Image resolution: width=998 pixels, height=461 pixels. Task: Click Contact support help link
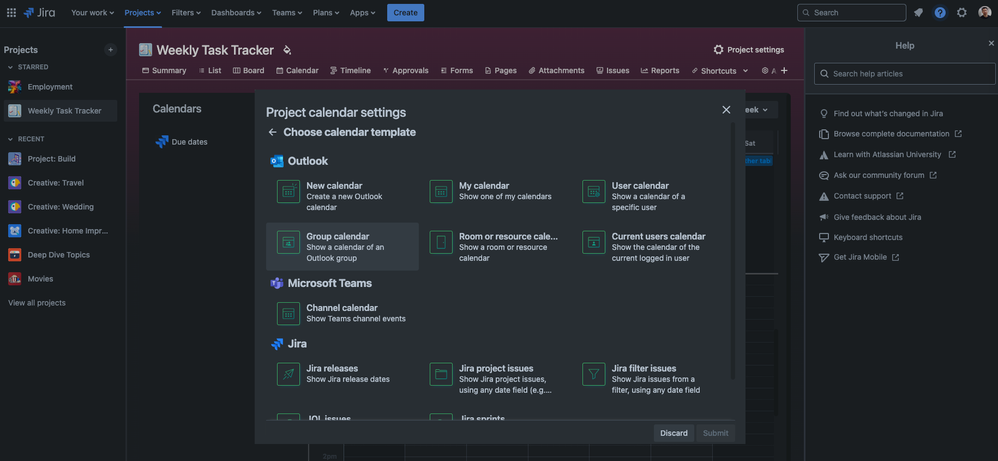pos(861,196)
